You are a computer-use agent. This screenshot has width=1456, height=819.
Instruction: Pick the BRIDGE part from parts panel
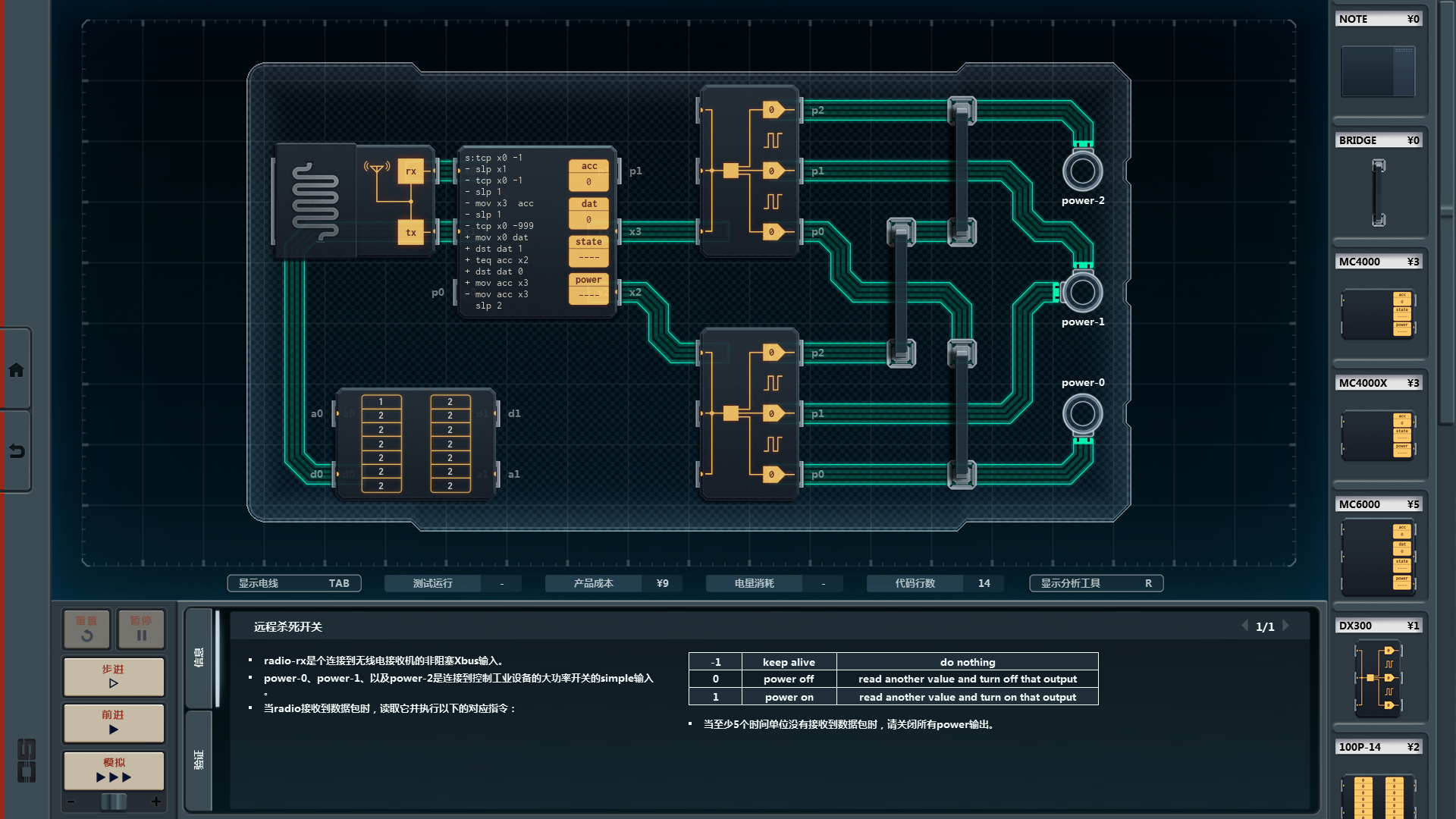pos(1378,193)
